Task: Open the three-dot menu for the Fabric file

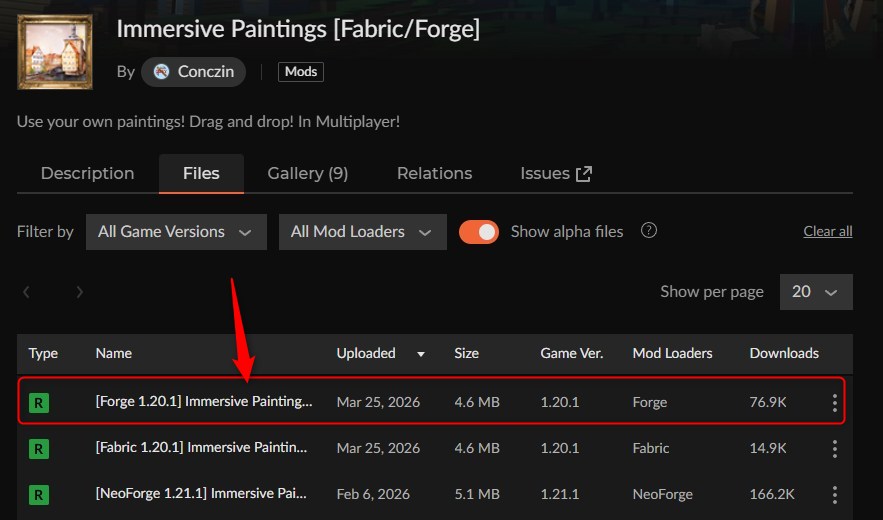Action: [x=835, y=448]
